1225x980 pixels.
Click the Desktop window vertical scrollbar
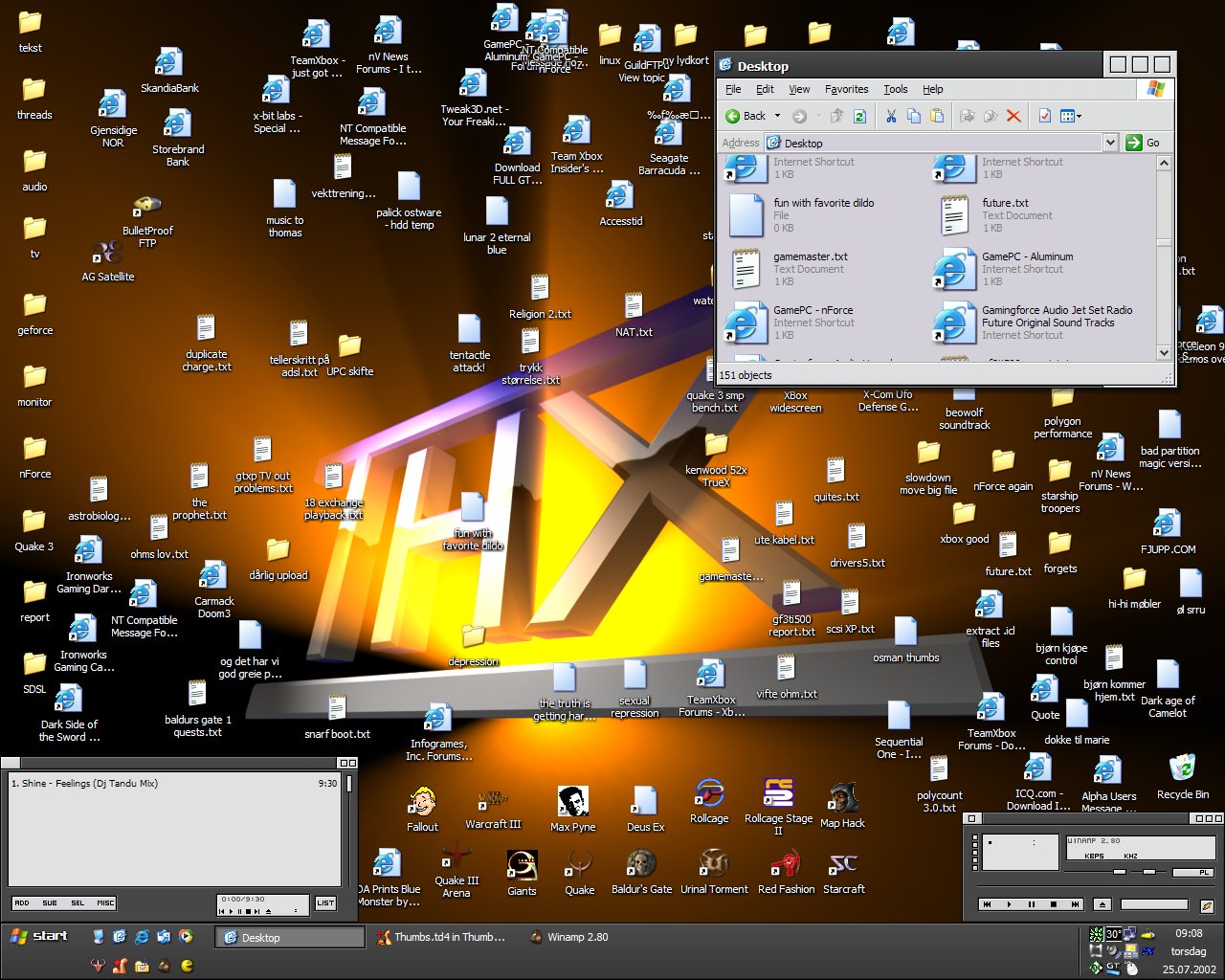click(x=1164, y=257)
